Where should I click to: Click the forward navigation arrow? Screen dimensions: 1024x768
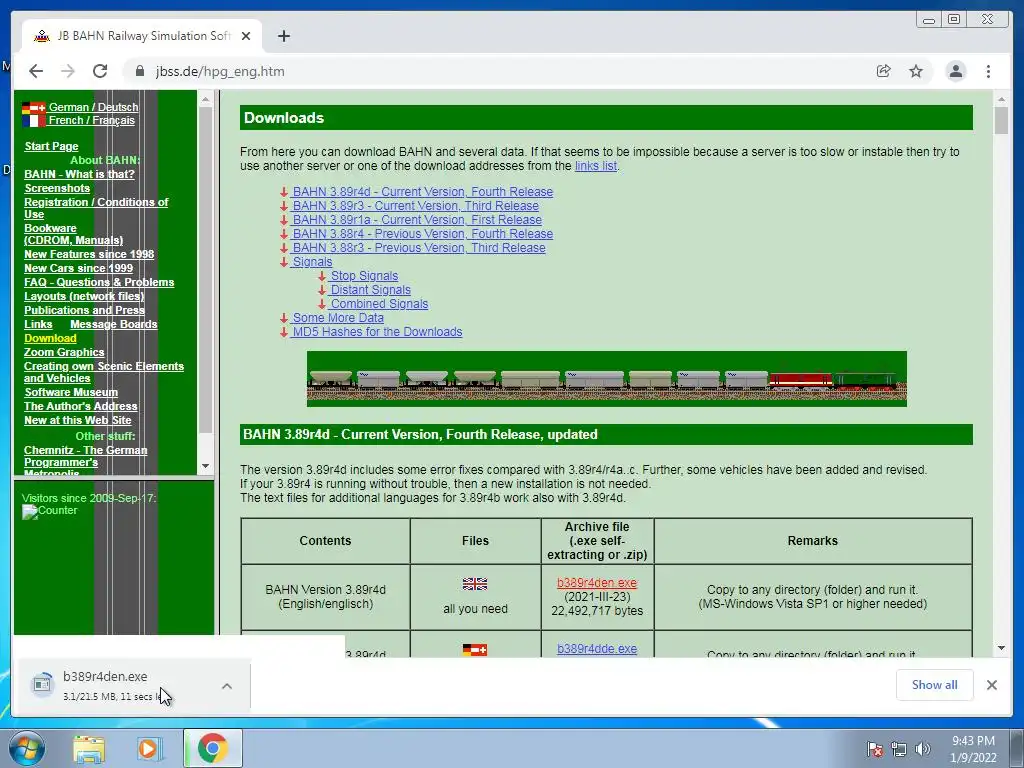pos(68,71)
